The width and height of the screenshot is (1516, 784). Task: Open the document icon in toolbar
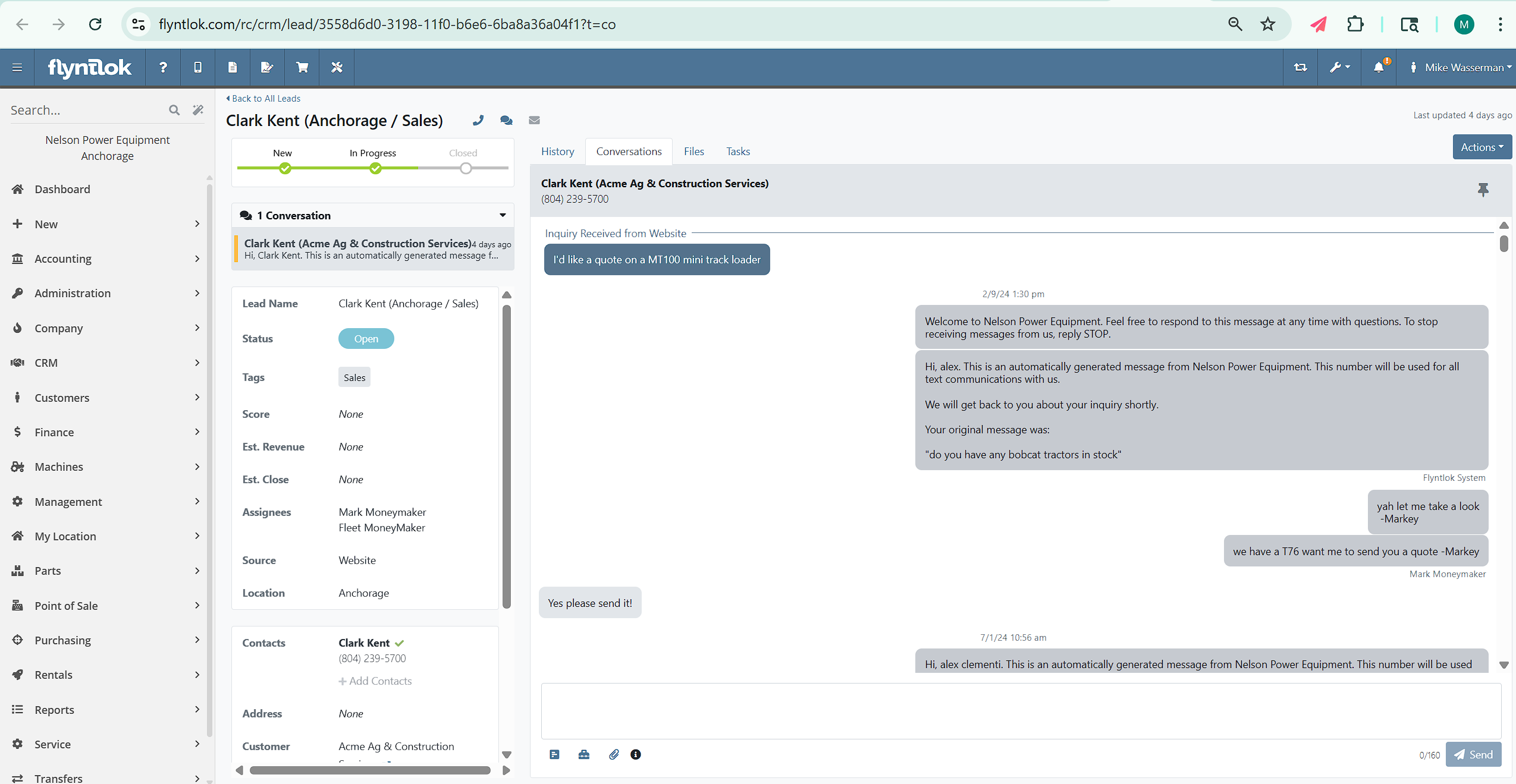(233, 68)
